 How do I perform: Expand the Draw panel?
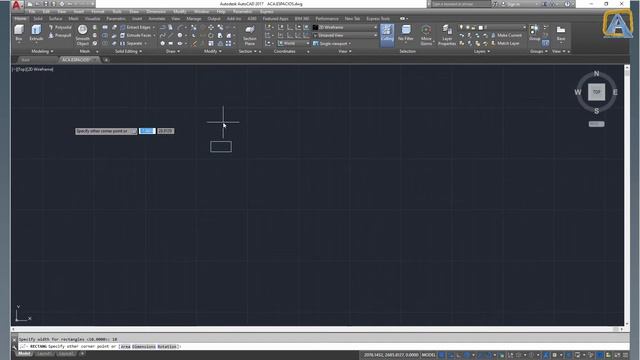pyautogui.click(x=173, y=51)
